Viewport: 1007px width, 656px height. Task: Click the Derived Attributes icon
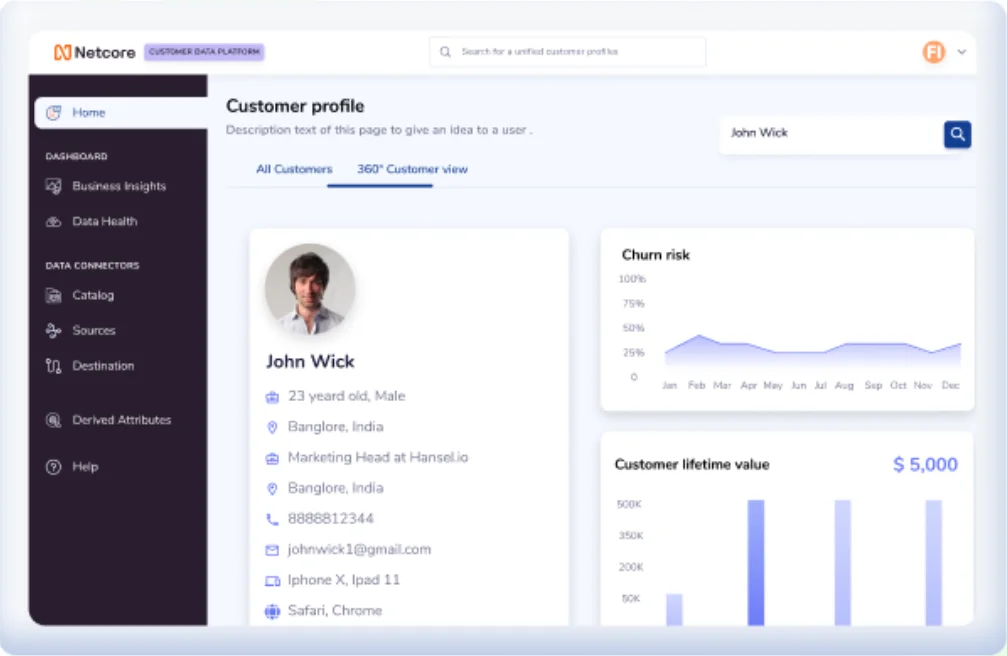52,419
